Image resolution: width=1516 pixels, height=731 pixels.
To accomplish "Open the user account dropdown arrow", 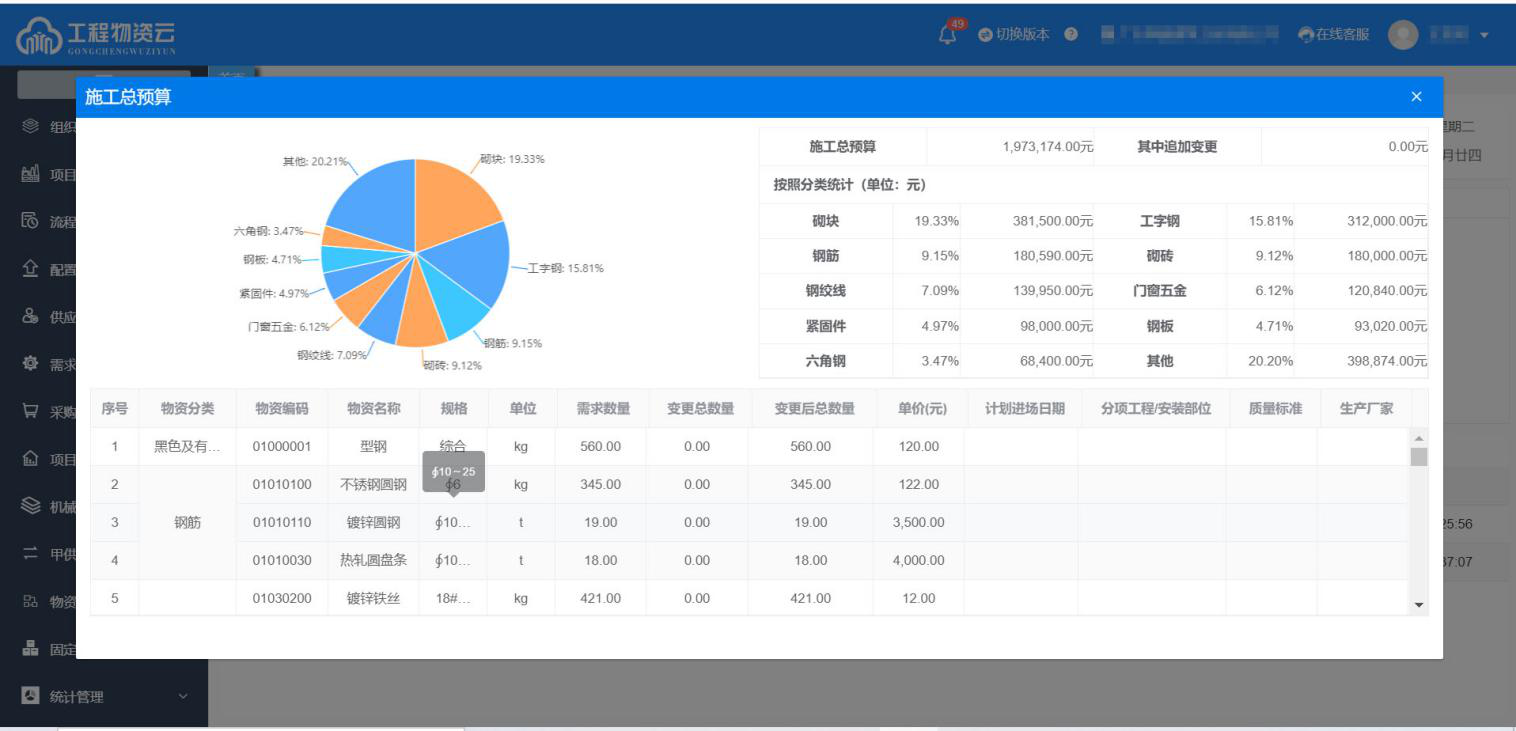I will click(1484, 35).
